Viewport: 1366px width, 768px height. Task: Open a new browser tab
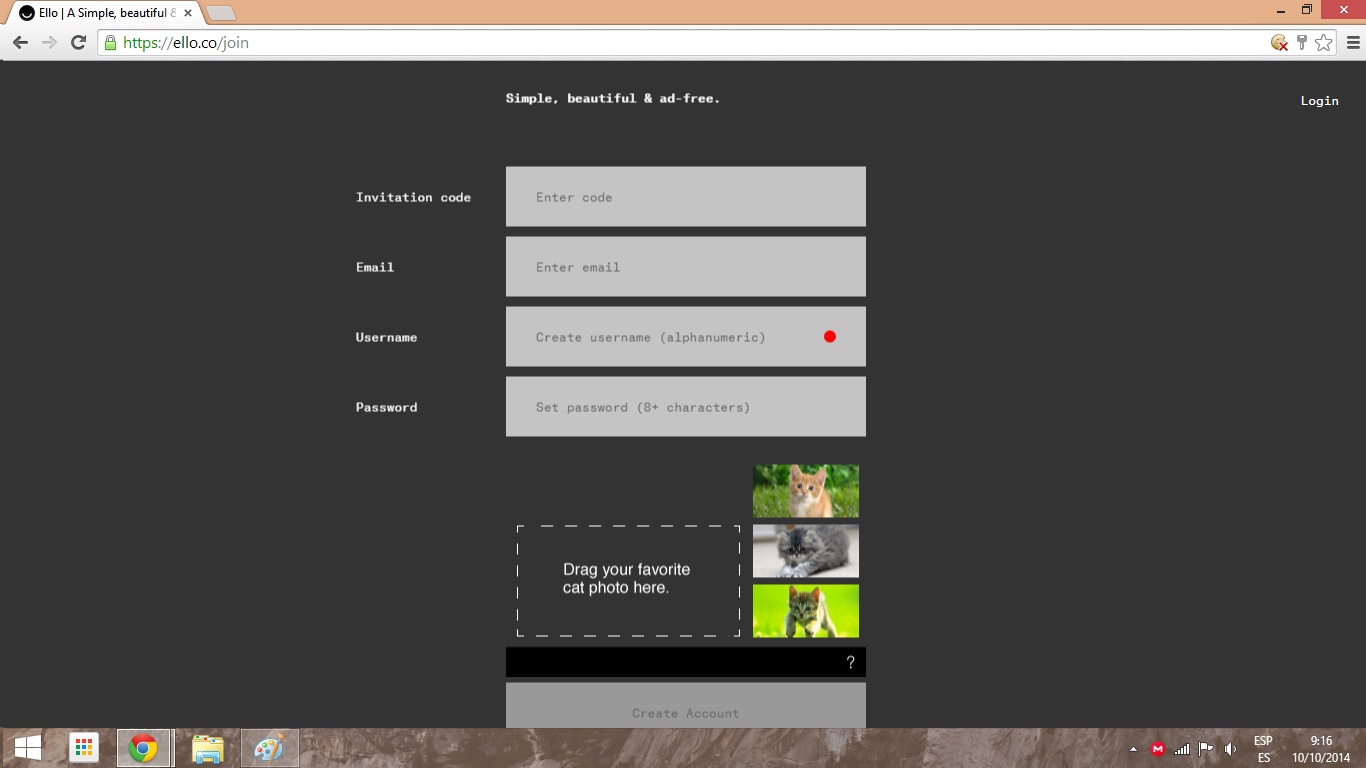(221, 13)
